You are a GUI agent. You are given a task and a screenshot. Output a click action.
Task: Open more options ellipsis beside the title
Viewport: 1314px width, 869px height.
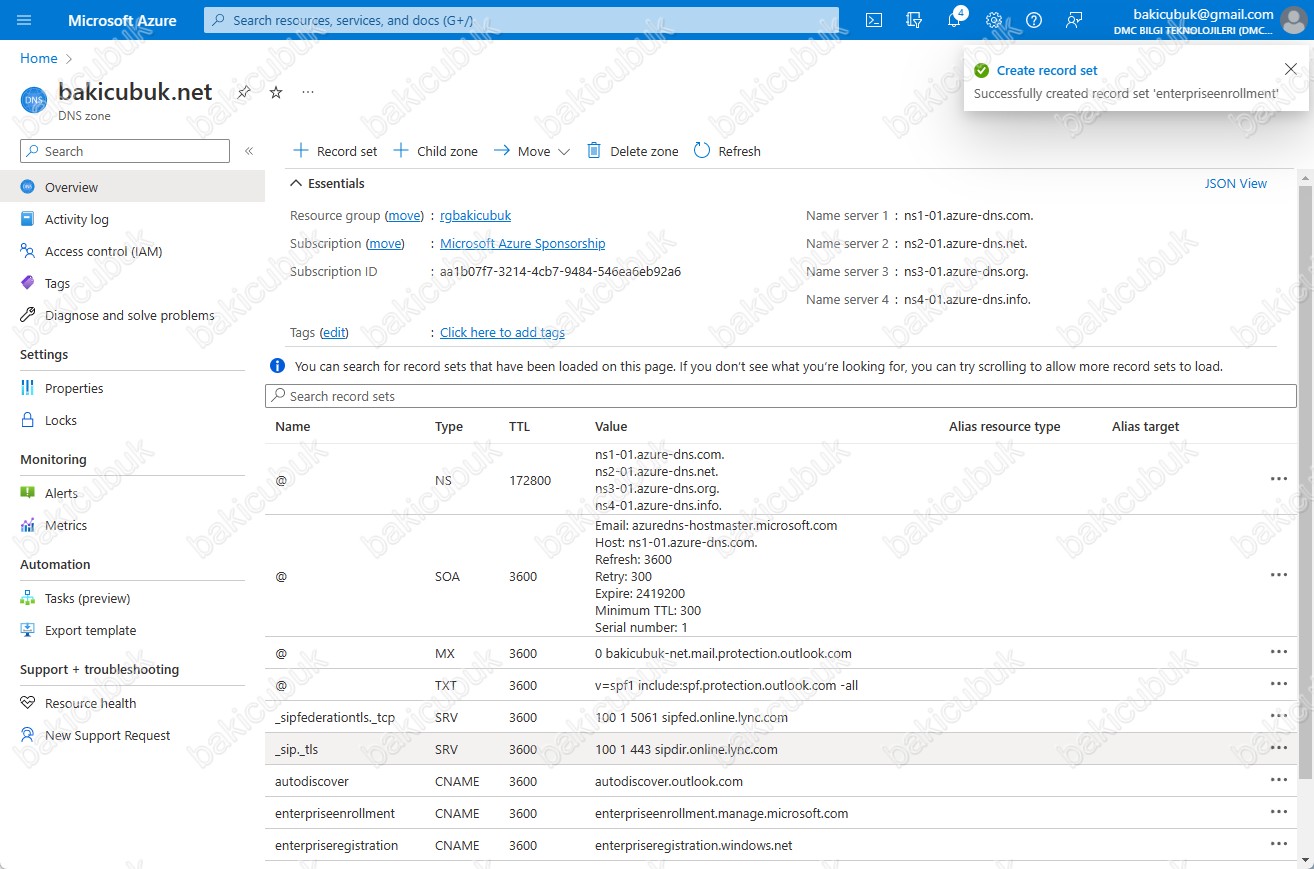click(308, 92)
